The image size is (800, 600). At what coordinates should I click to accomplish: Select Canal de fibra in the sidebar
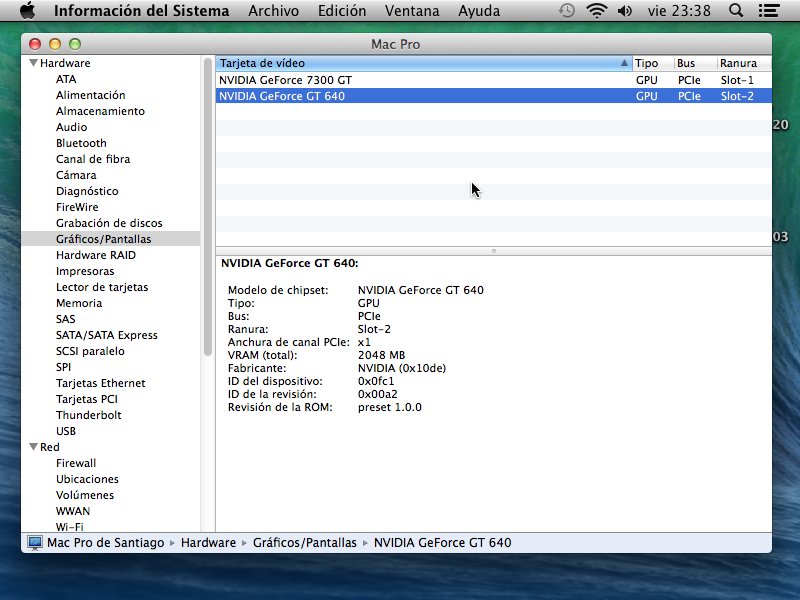pos(93,159)
